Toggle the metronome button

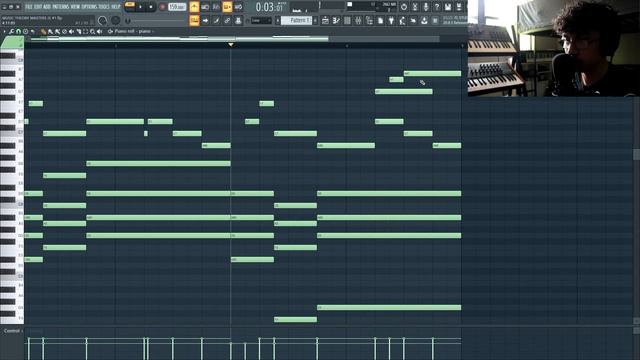click(194, 7)
